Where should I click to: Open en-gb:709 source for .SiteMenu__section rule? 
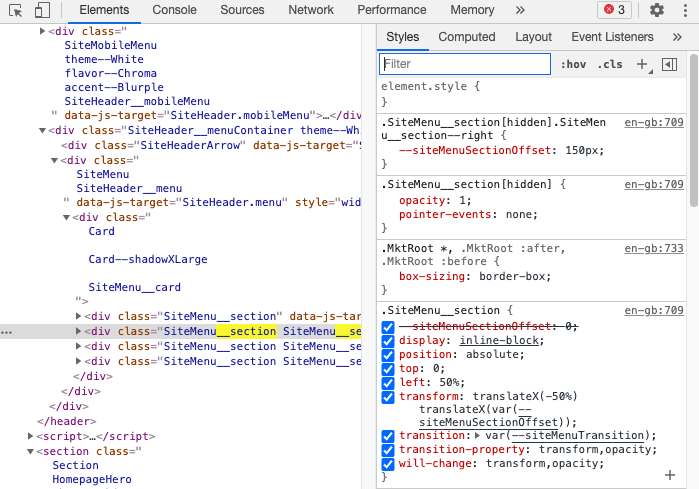(x=654, y=310)
